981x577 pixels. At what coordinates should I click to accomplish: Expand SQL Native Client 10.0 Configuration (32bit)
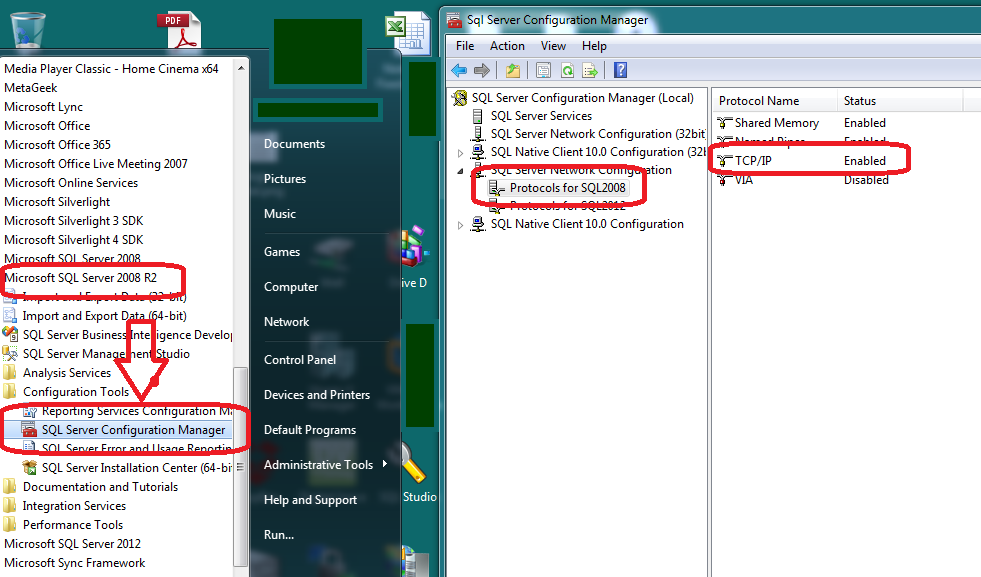[460, 153]
